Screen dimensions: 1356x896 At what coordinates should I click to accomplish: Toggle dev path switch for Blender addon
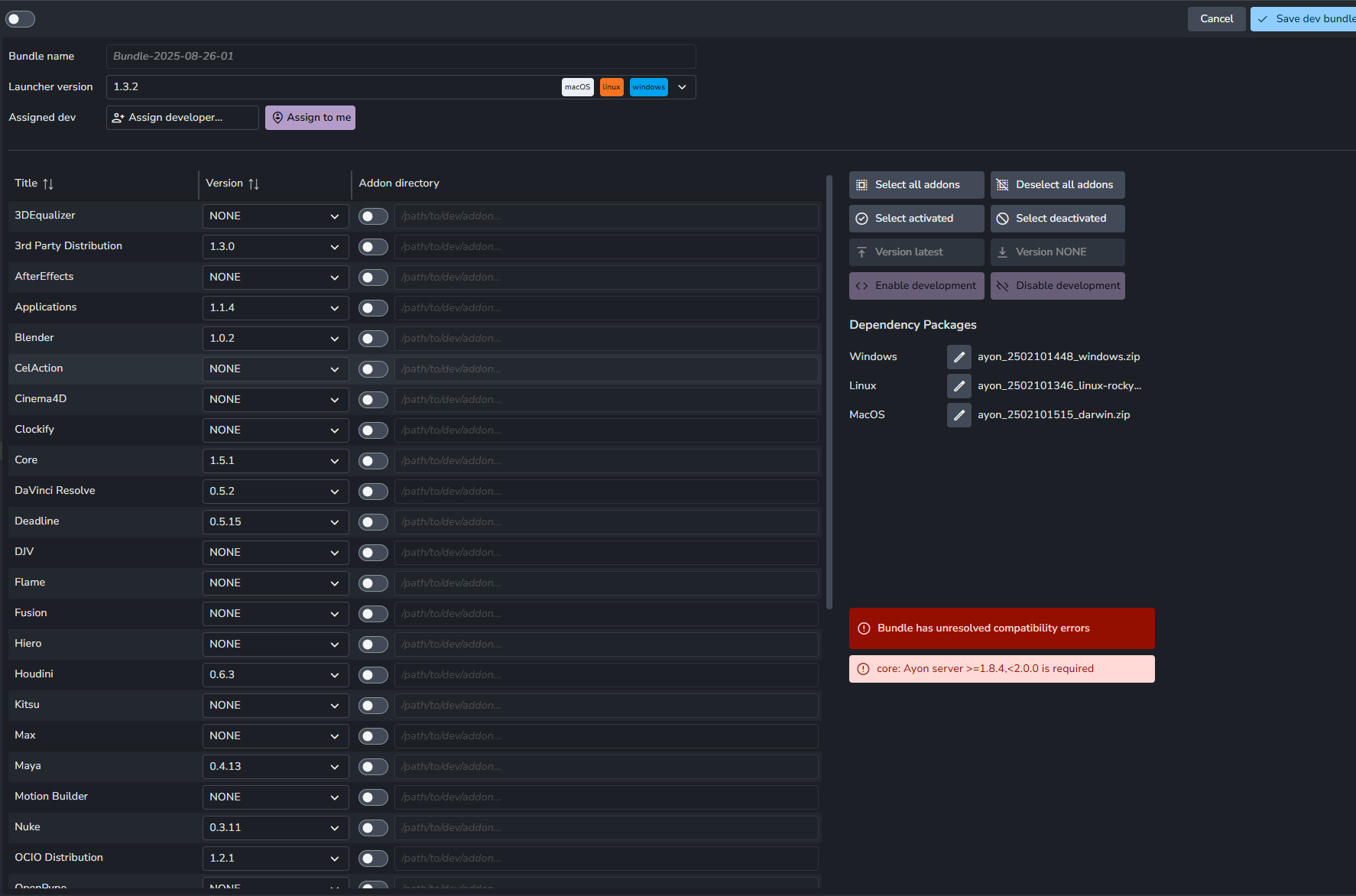click(x=373, y=339)
